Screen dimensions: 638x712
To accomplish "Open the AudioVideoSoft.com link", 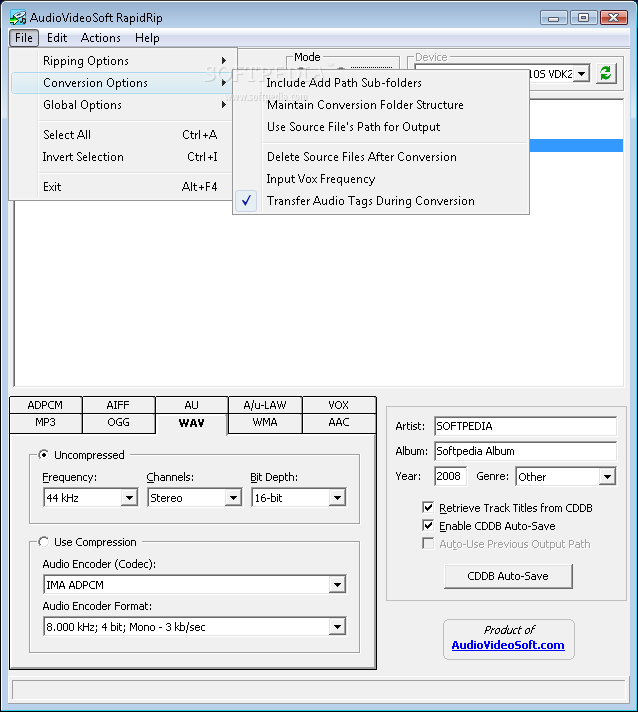I will [x=508, y=645].
